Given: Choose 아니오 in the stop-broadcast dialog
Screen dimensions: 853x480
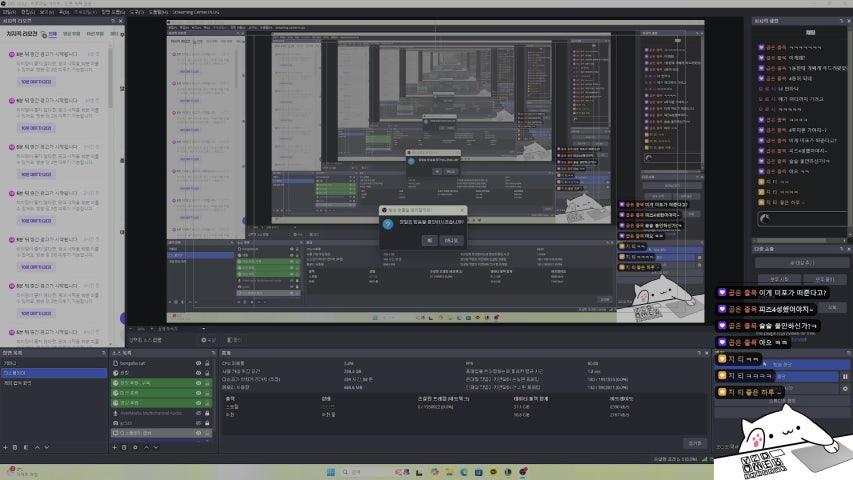Looking at the screenshot, I should [451, 240].
